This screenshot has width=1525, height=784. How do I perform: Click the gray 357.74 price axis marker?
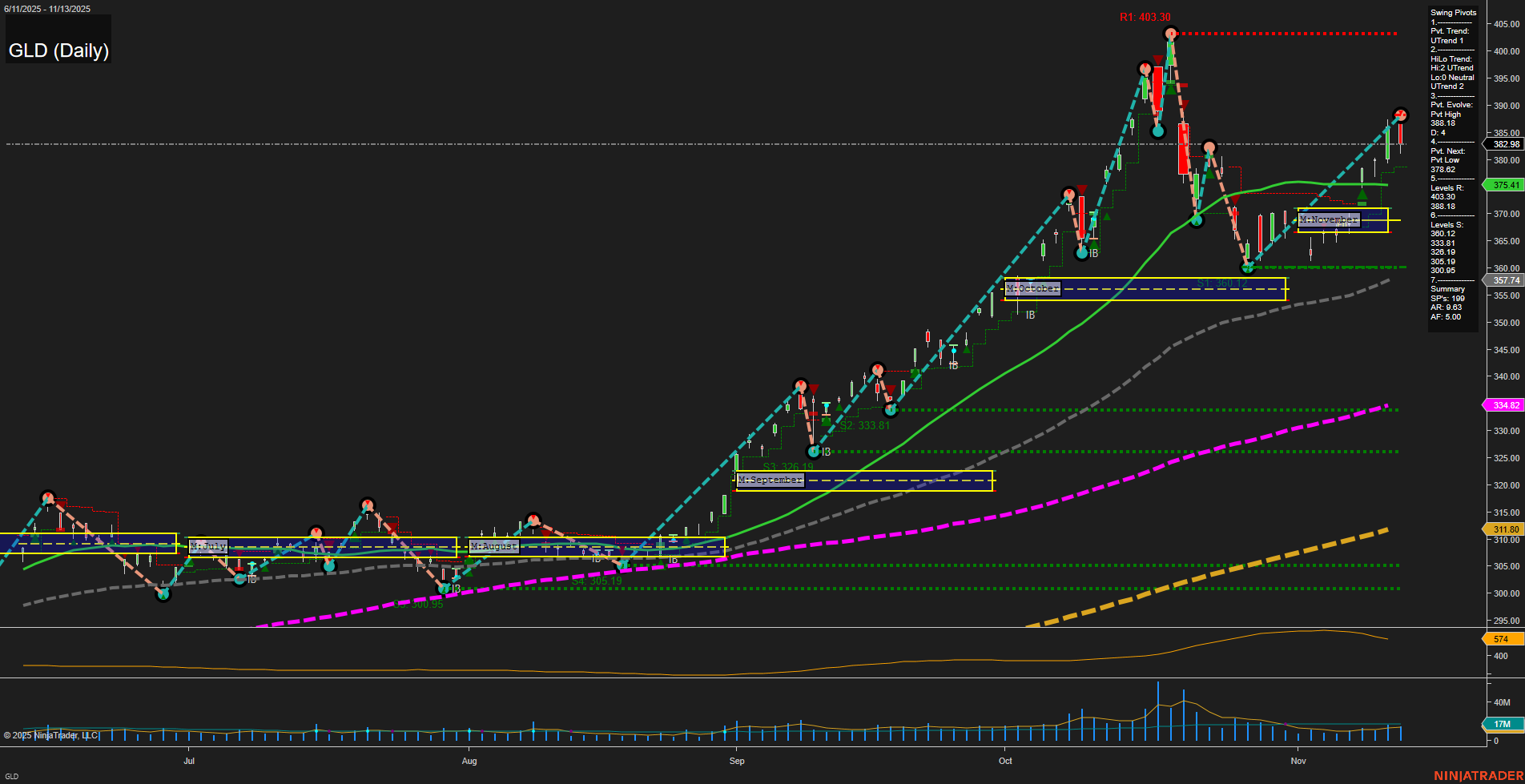tap(1505, 280)
